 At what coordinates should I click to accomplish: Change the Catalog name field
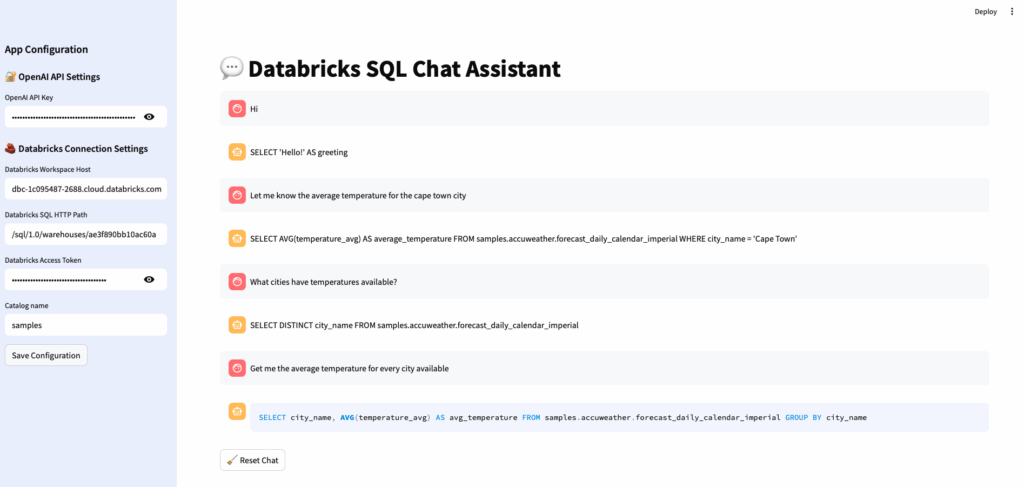pyautogui.click(x=86, y=325)
